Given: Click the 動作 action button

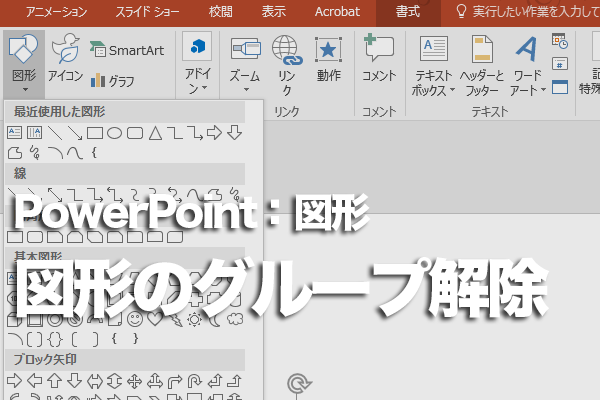Looking at the screenshot, I should [328, 59].
